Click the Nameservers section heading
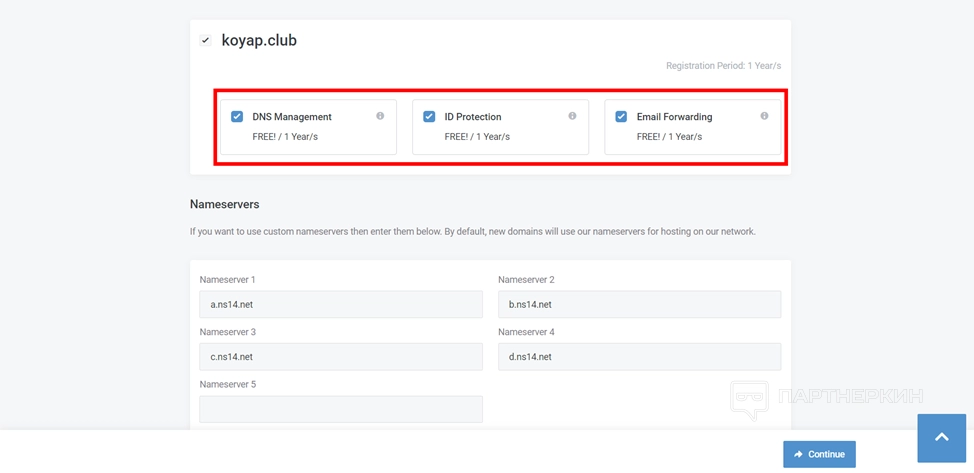The height and width of the screenshot is (473, 974). [225, 204]
